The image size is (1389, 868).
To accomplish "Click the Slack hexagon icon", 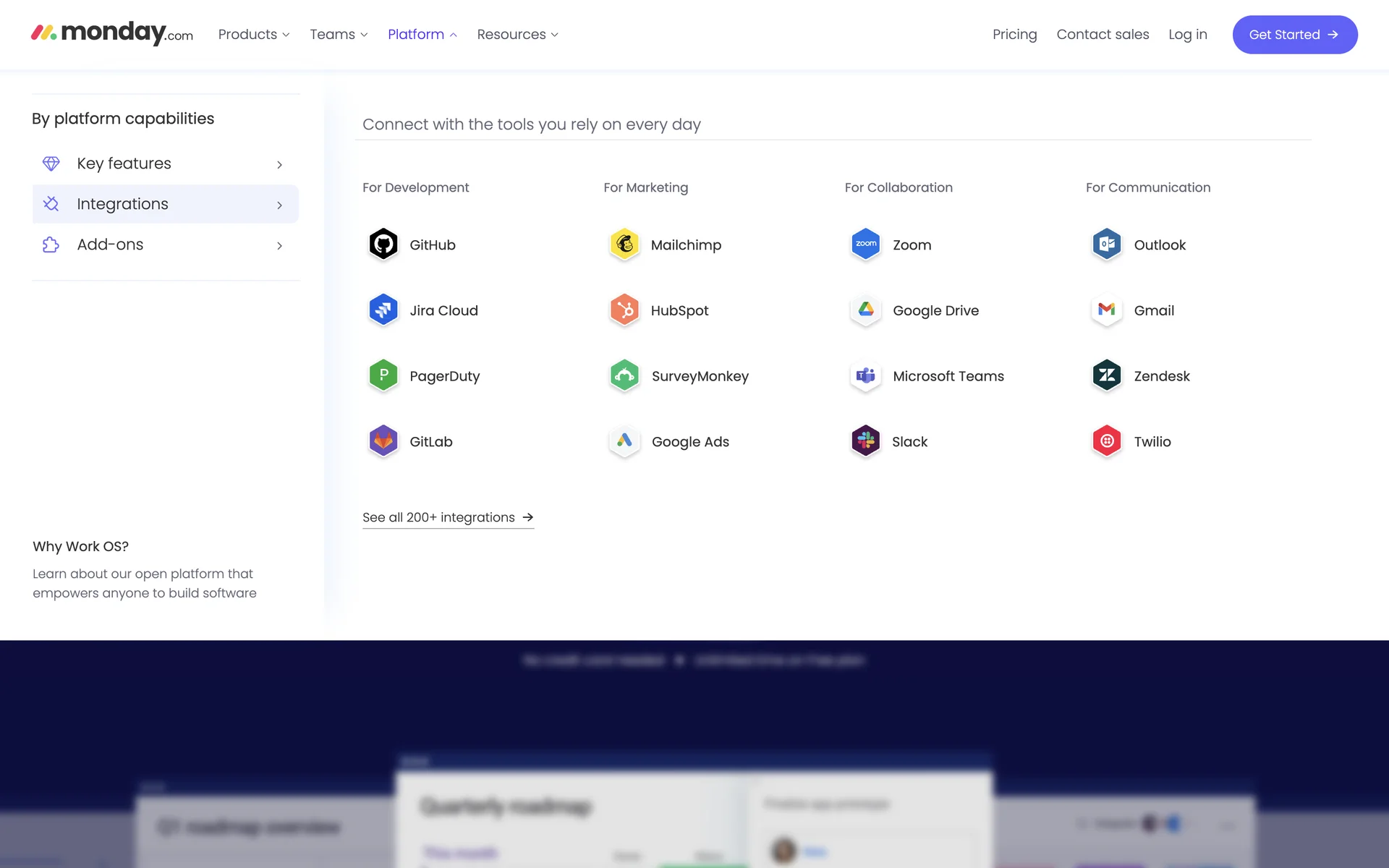I will [x=865, y=441].
